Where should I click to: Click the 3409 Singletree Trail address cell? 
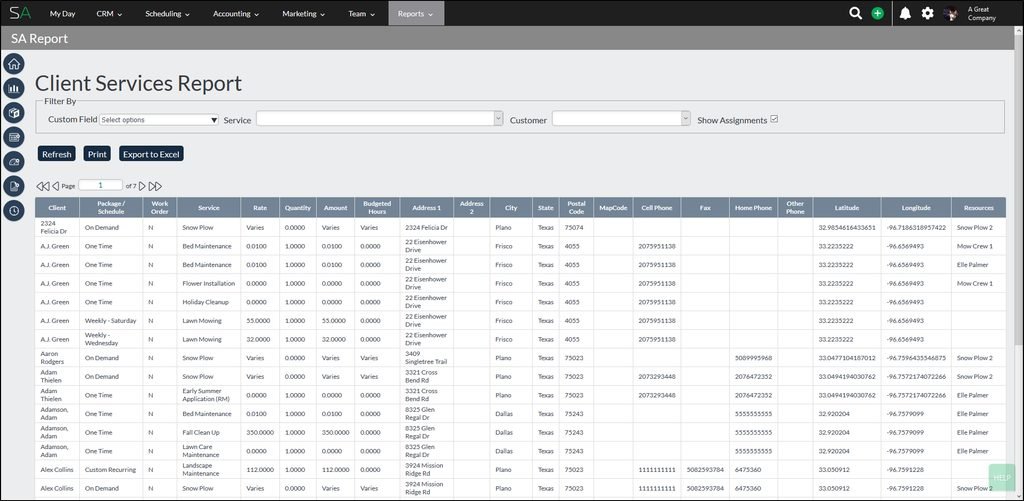click(x=426, y=358)
